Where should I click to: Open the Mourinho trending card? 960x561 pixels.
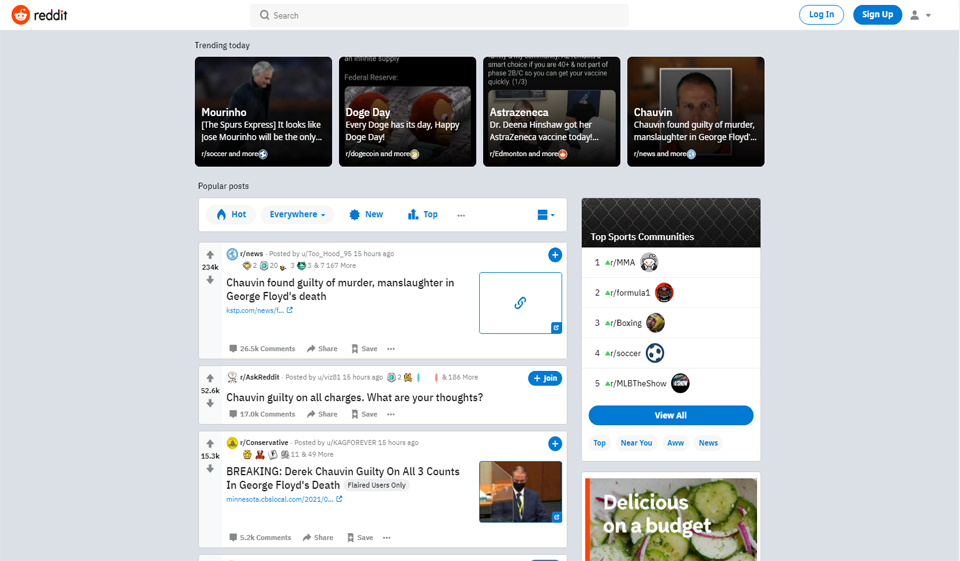[263, 111]
